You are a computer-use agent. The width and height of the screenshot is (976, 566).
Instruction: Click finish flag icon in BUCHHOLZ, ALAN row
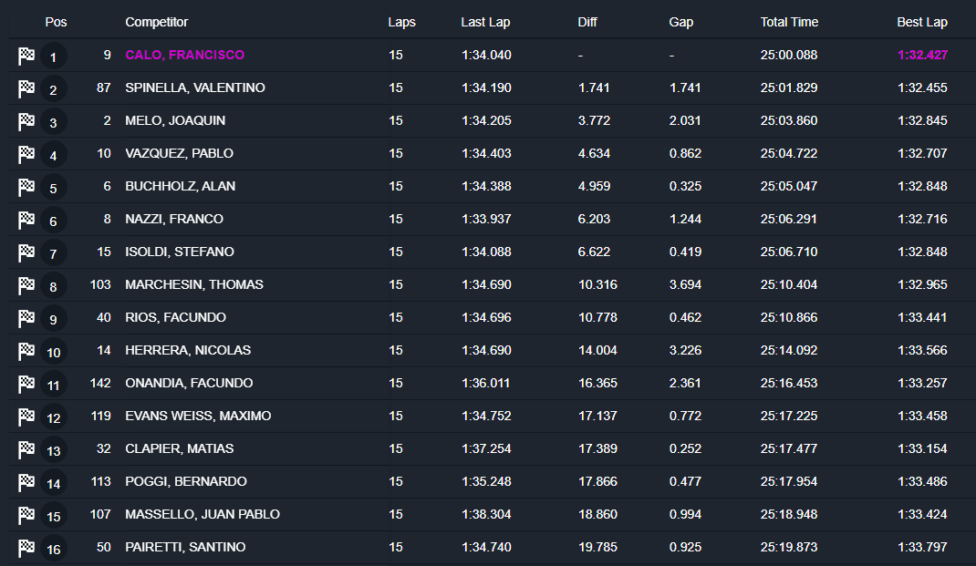26,187
